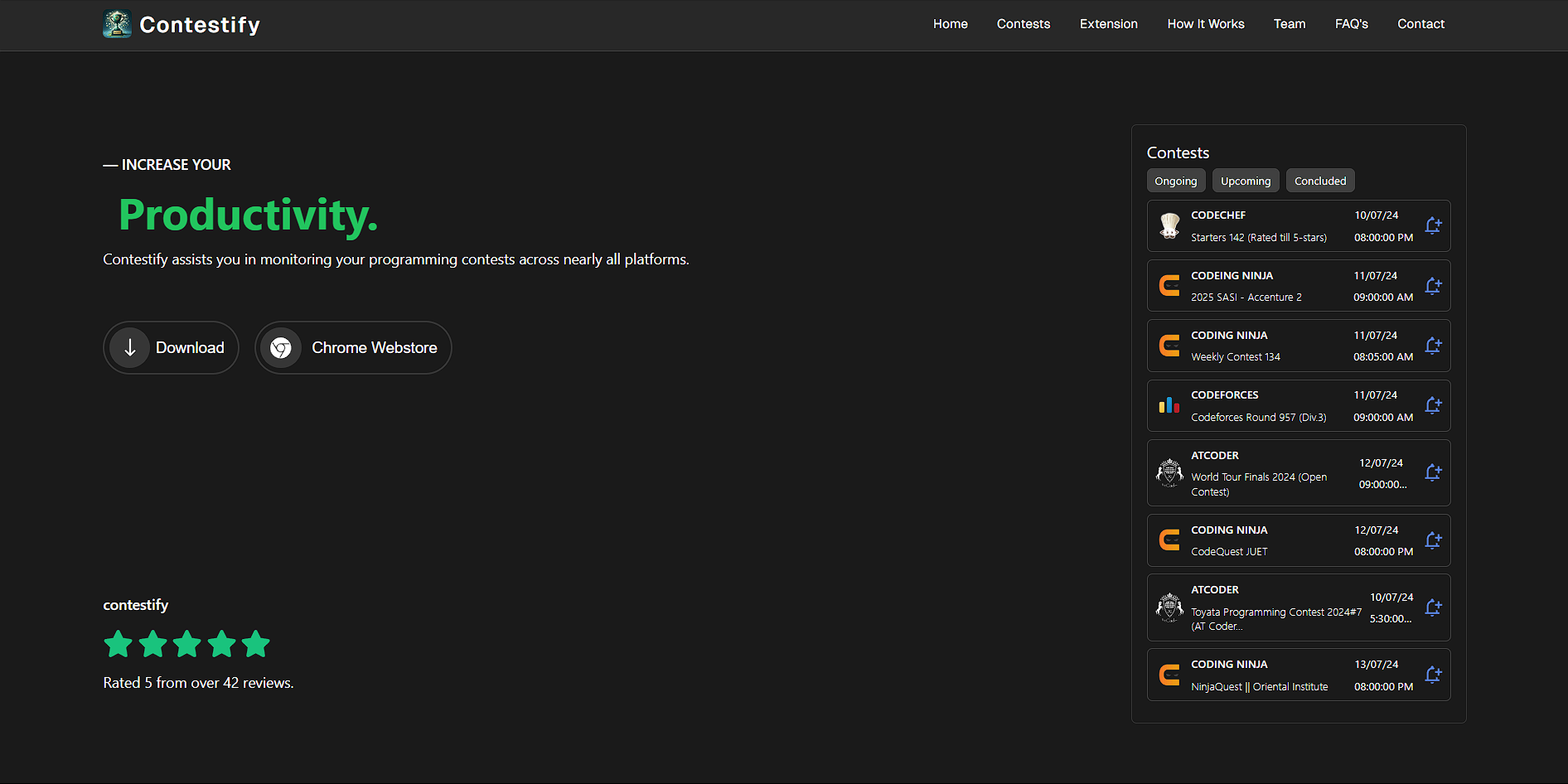Select the Ongoing contests filter
This screenshot has width=1568, height=784.
1175,181
